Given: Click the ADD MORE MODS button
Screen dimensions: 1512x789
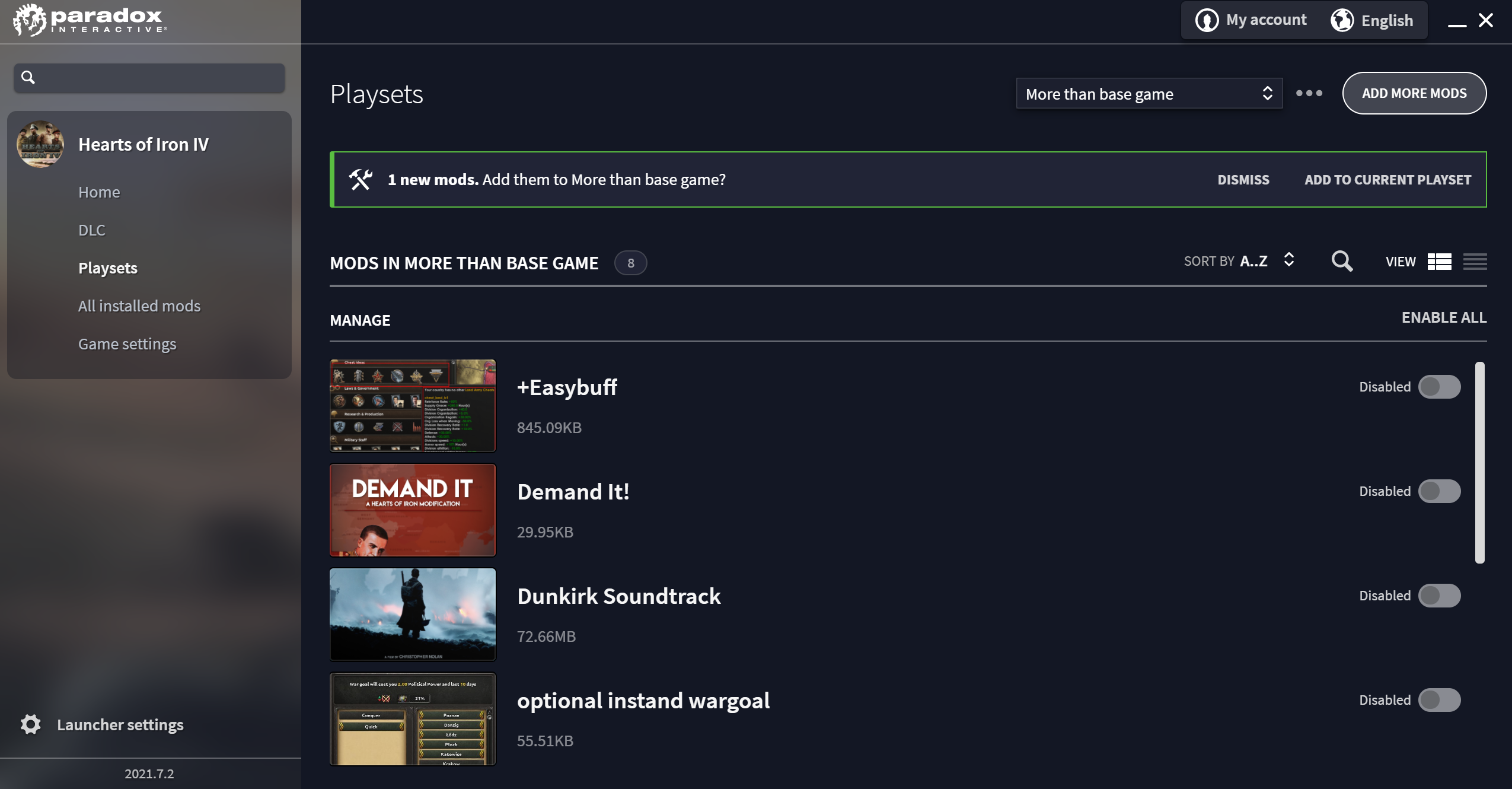Looking at the screenshot, I should (x=1414, y=93).
